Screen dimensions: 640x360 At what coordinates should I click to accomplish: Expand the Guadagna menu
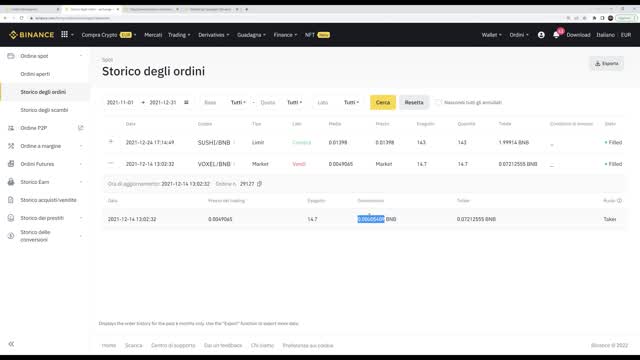(x=251, y=35)
